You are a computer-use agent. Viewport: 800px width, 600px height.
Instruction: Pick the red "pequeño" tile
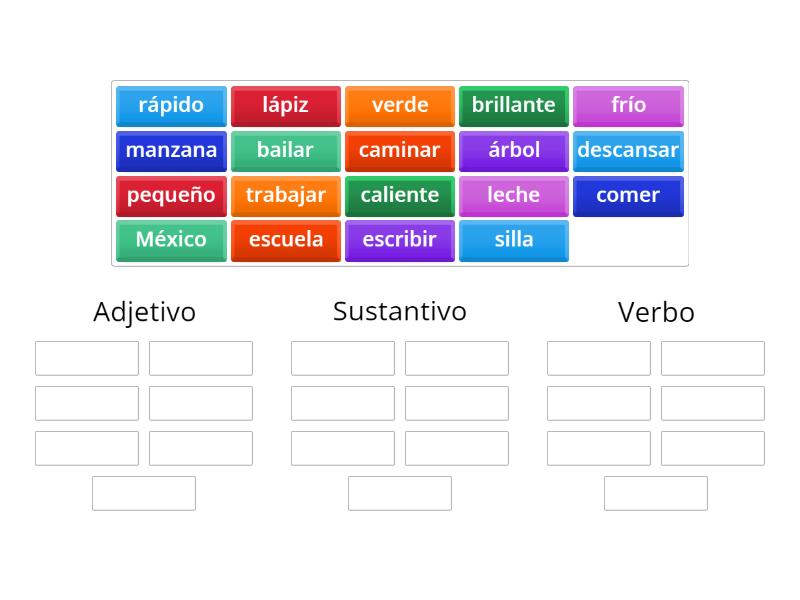[171, 195]
